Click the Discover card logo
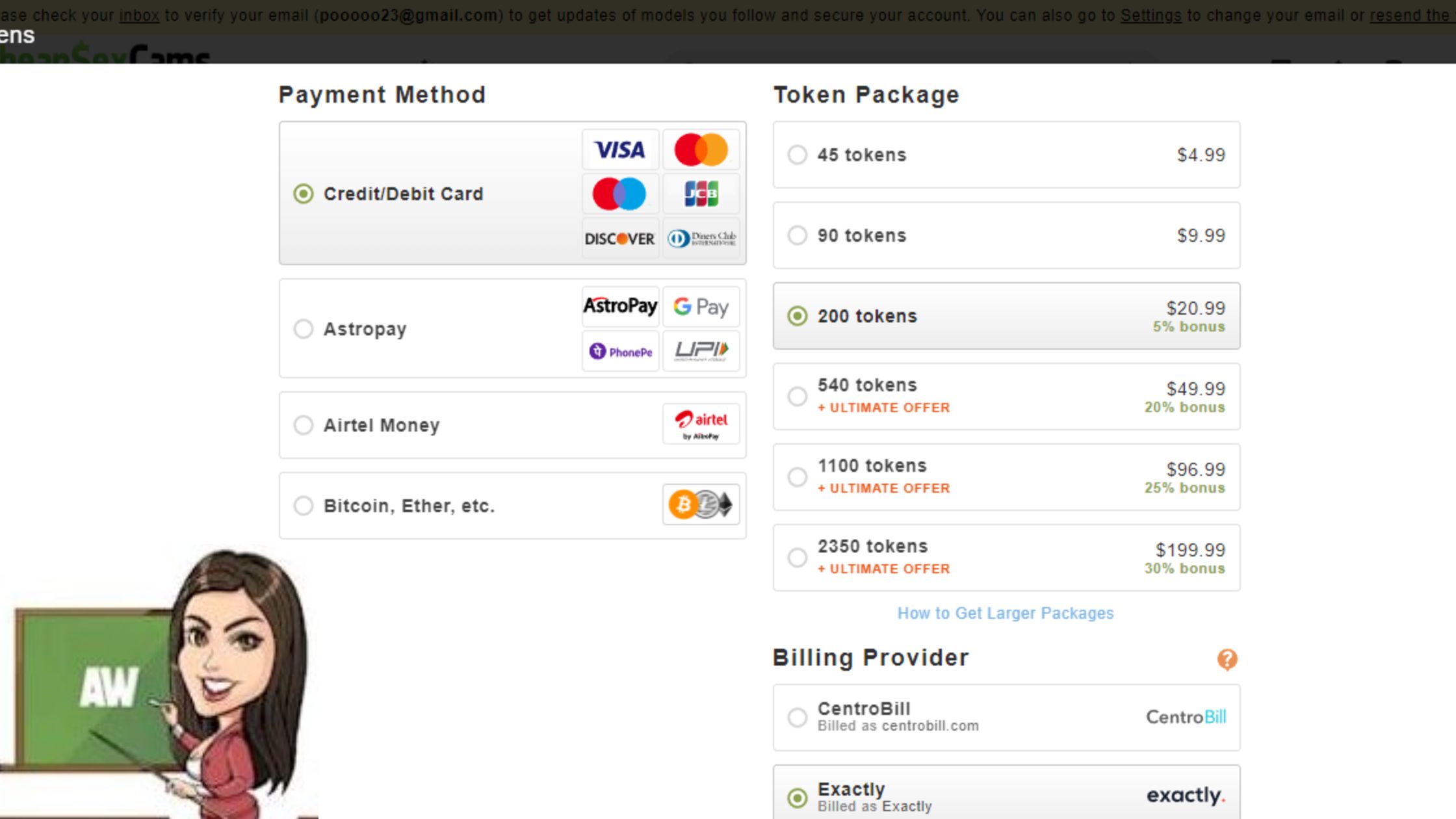This screenshot has width=1456, height=819. (620, 239)
